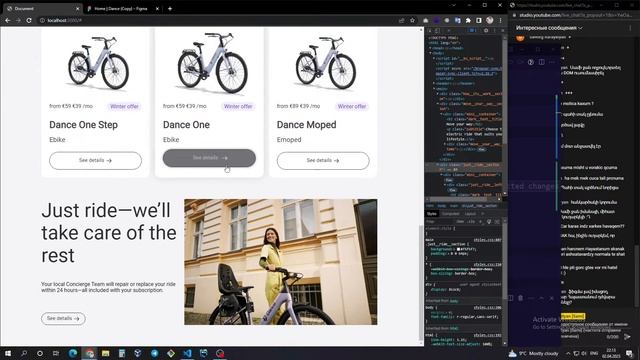Open the Computed tab in DevTools
This screenshot has height=360, width=640.
click(x=451, y=214)
